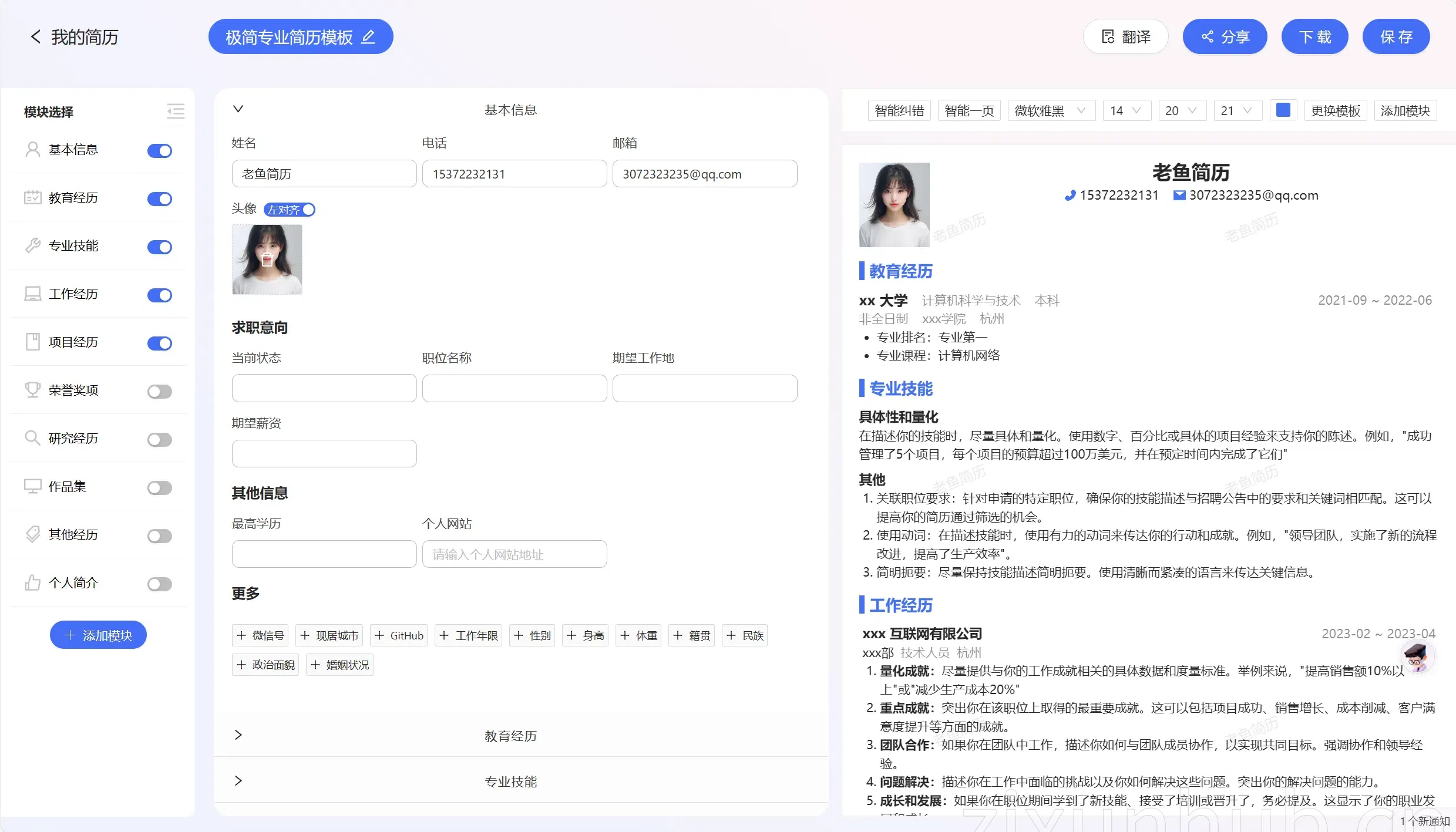Open the 21 spacing dropdown

point(1238,111)
